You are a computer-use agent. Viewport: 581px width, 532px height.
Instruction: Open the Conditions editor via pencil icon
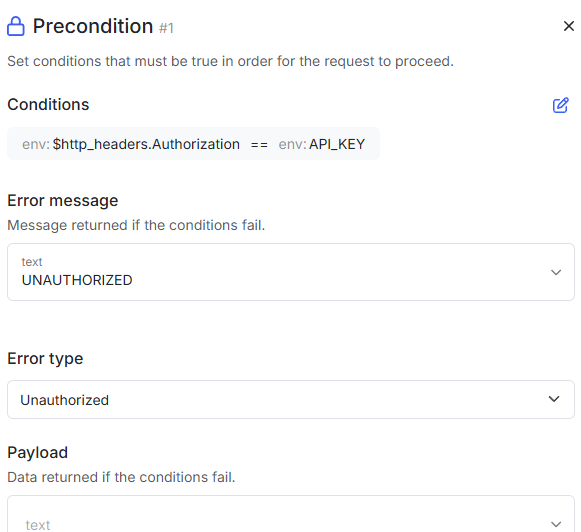tap(560, 105)
